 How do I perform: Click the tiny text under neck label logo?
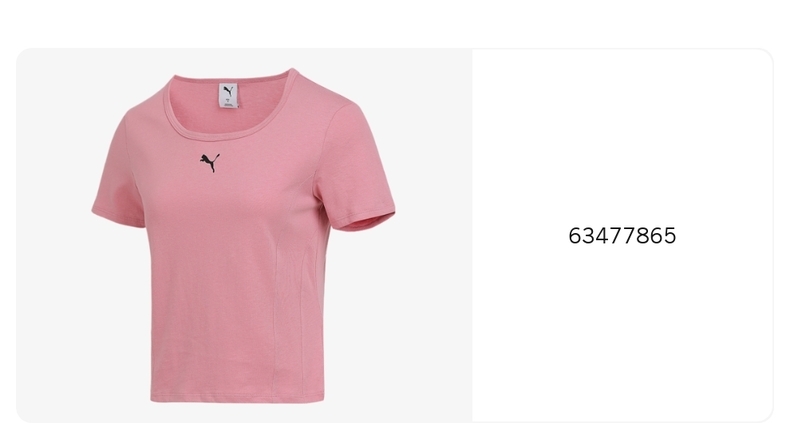(228, 103)
